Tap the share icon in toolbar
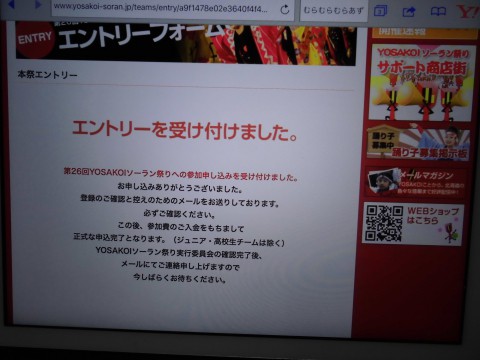Image resolution: width=480 pixels, height=360 pixels. coord(409,12)
